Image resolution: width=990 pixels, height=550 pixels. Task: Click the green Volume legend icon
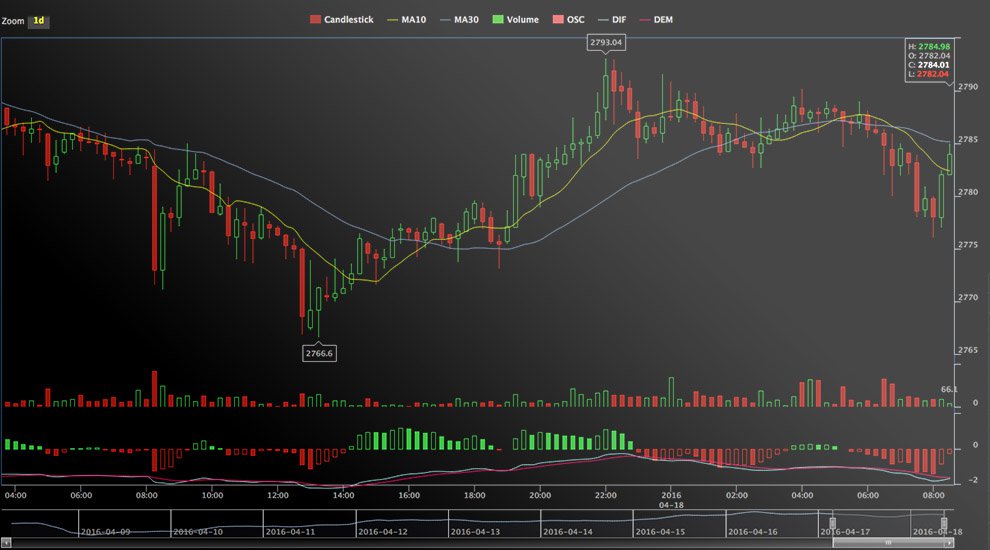coord(498,20)
